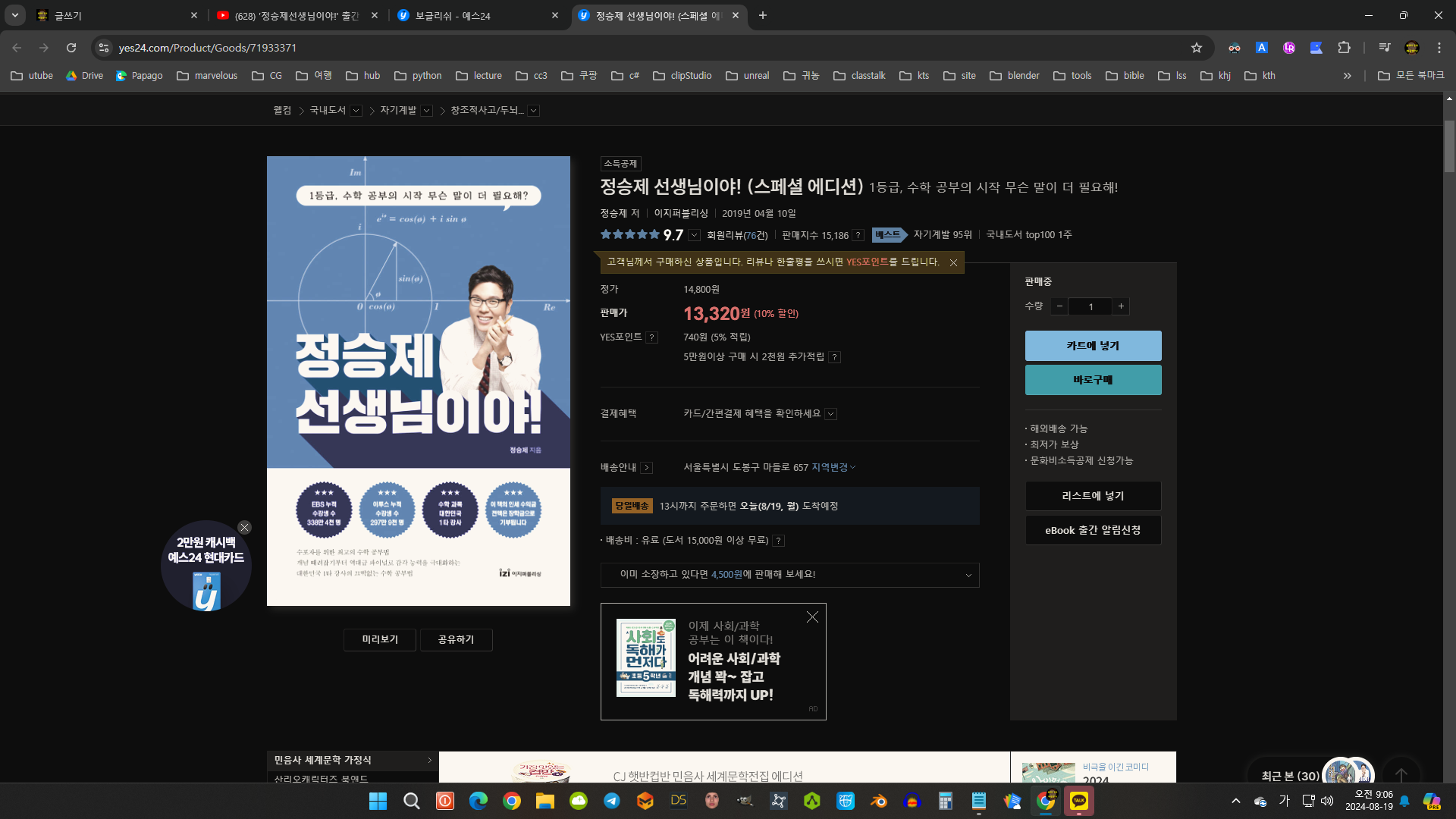Bookmark page with the star icon
Image resolution: width=1456 pixels, height=819 pixels.
(x=1197, y=48)
